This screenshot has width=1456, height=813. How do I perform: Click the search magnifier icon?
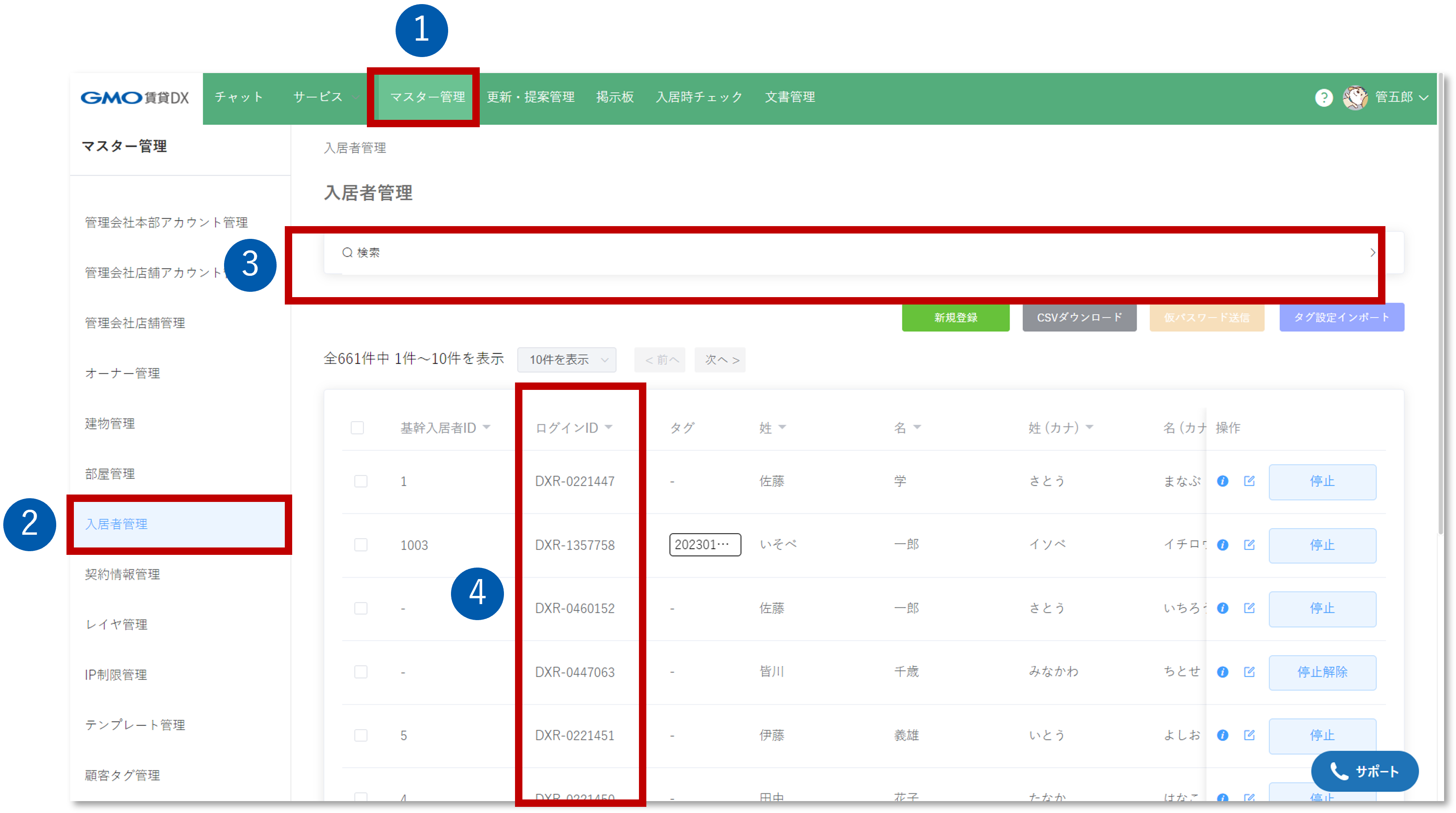(347, 253)
